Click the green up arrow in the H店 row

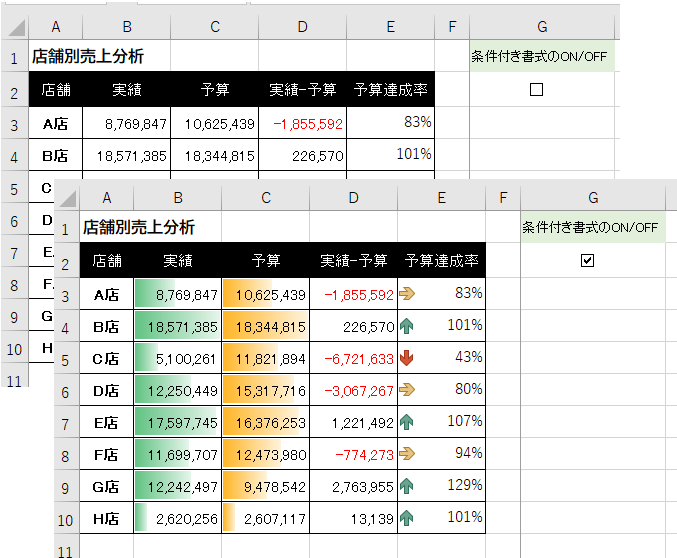(408, 518)
